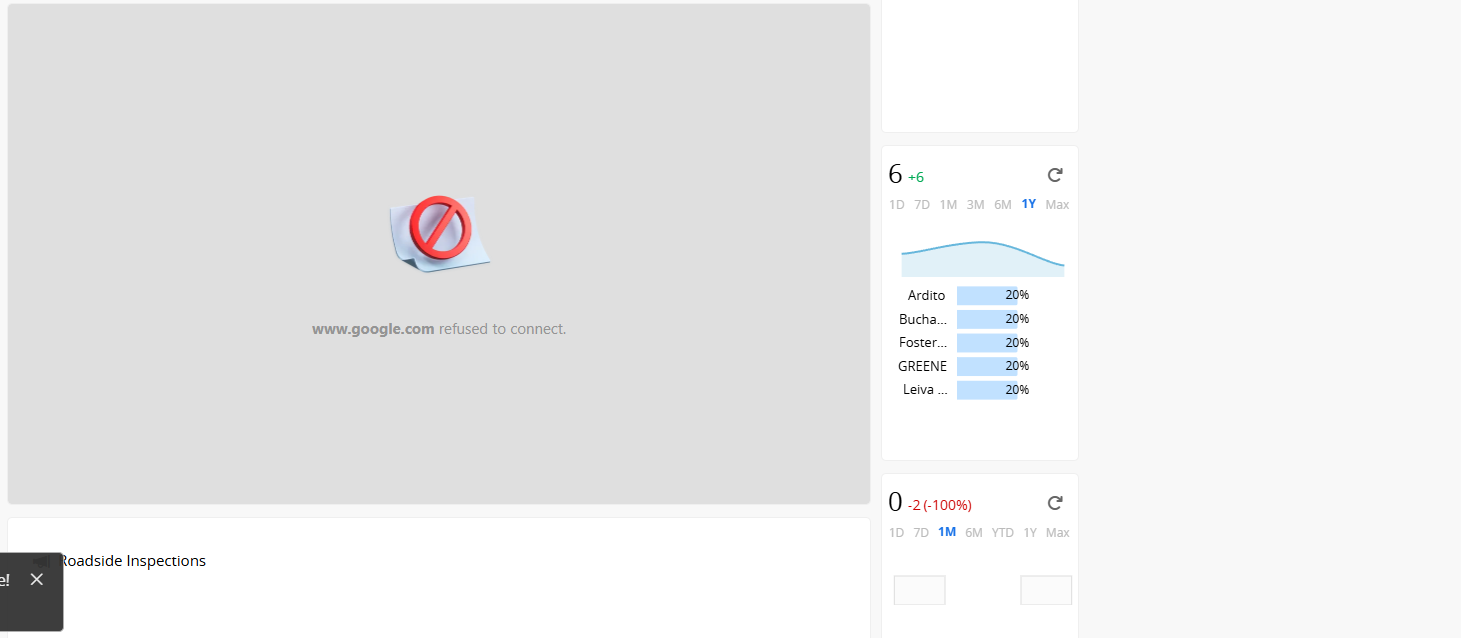Select Max range in the -2 (-100%) widget
Viewport: 1461px width, 638px height.
[1058, 532]
